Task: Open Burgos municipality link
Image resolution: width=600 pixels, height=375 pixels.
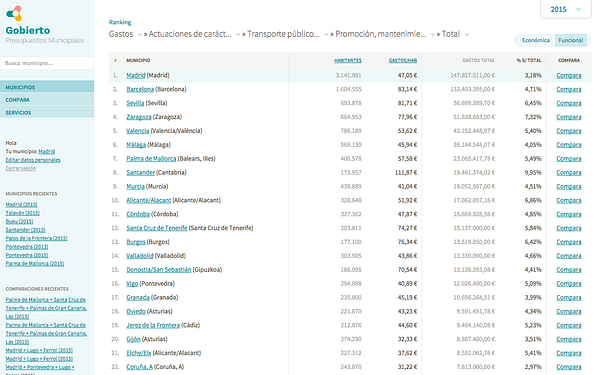Action: pyautogui.click(x=136, y=242)
